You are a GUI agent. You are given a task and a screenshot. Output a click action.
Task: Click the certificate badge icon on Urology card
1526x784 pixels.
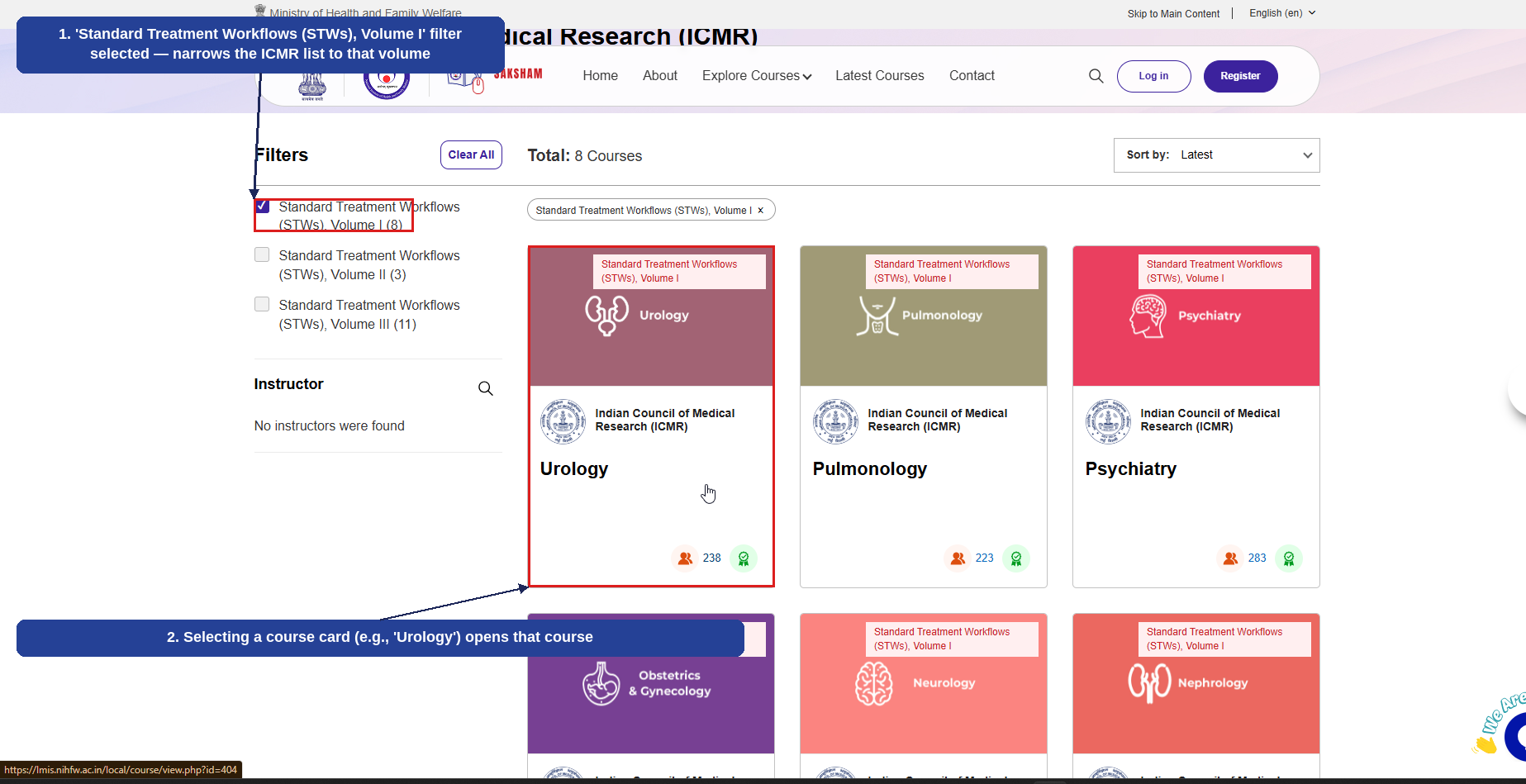[744, 558]
